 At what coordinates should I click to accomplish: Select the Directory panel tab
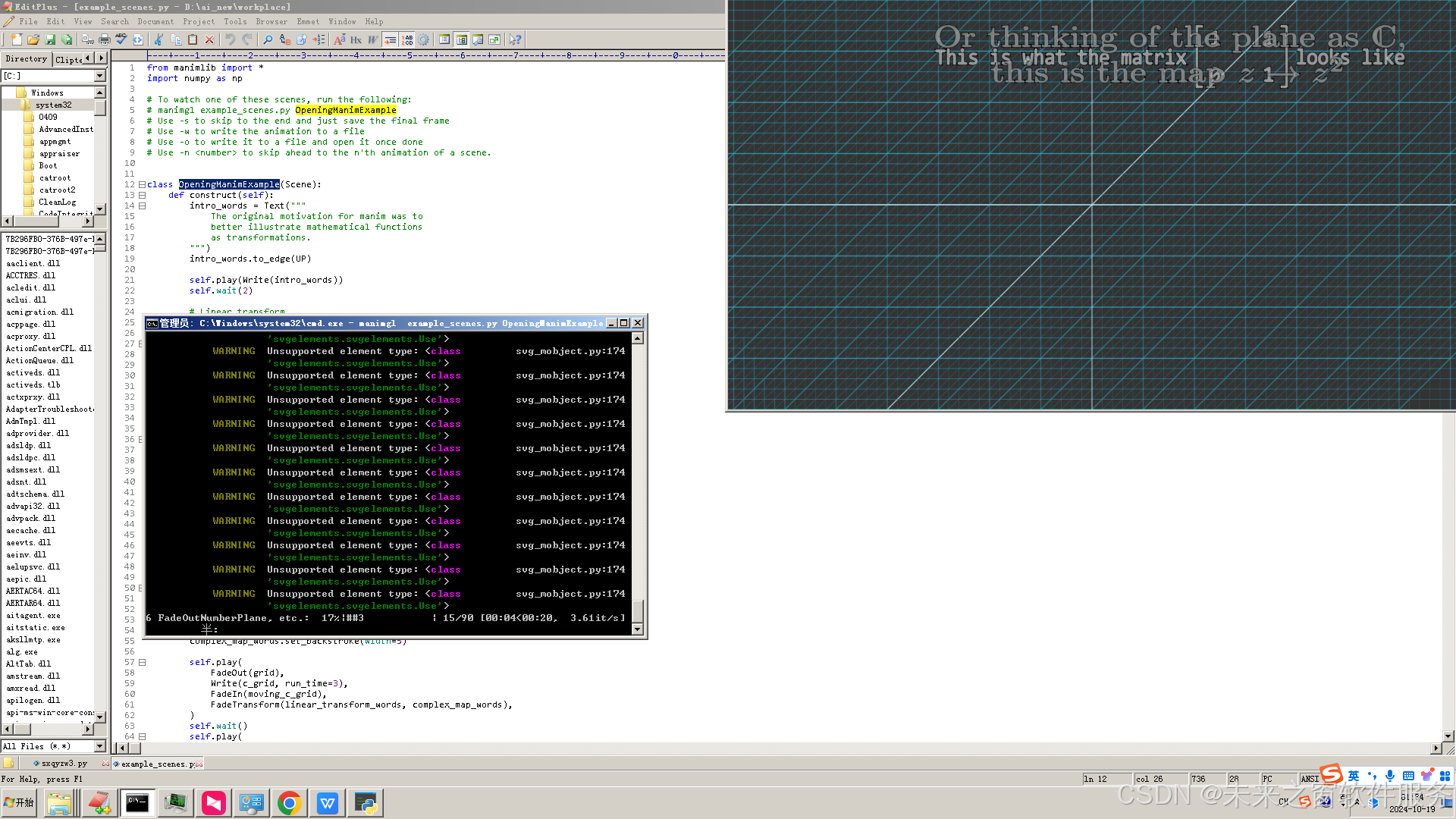(26, 58)
